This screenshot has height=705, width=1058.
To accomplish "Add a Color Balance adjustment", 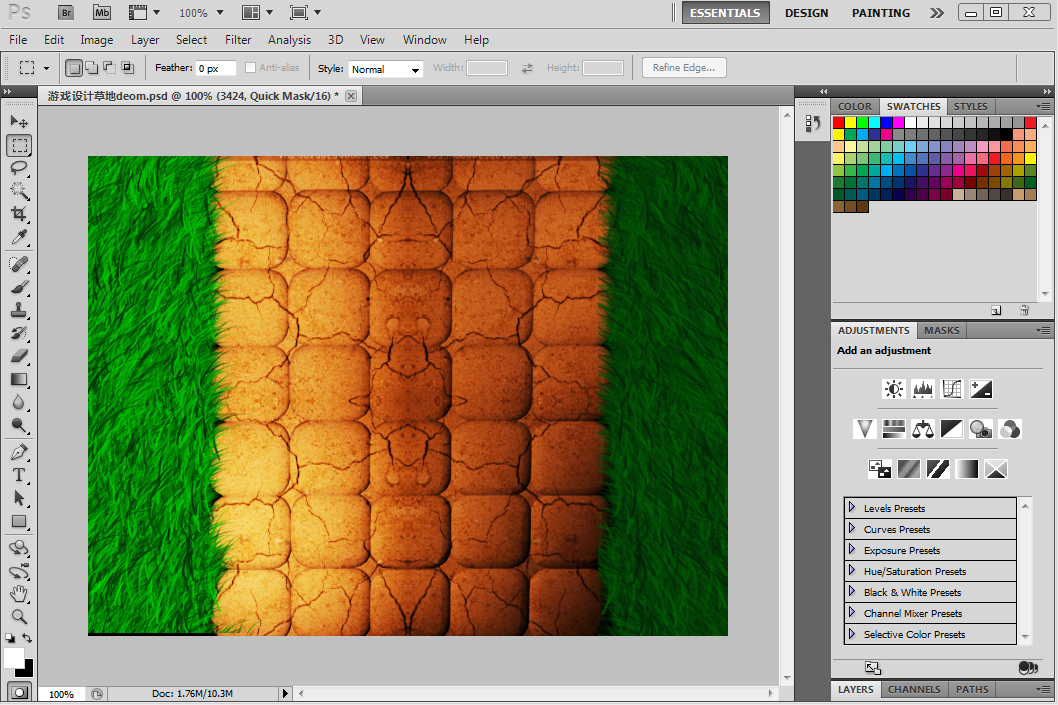I will tap(922, 429).
